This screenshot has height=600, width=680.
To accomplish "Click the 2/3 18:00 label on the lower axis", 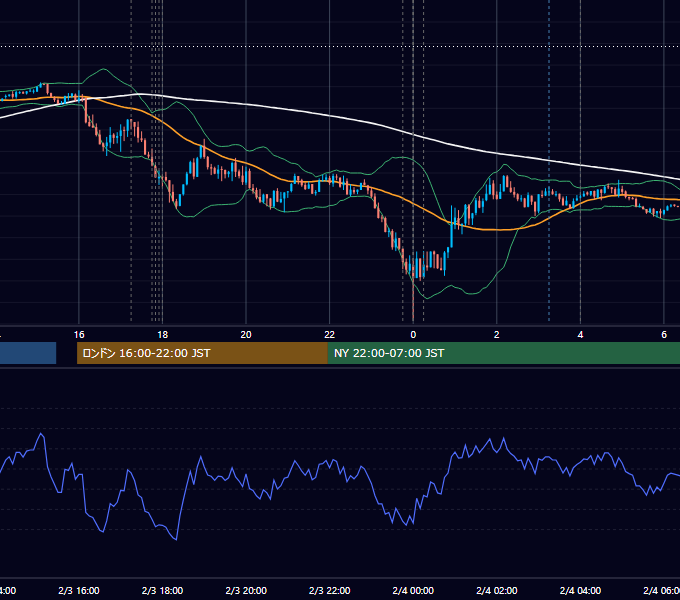I will pos(162,591).
